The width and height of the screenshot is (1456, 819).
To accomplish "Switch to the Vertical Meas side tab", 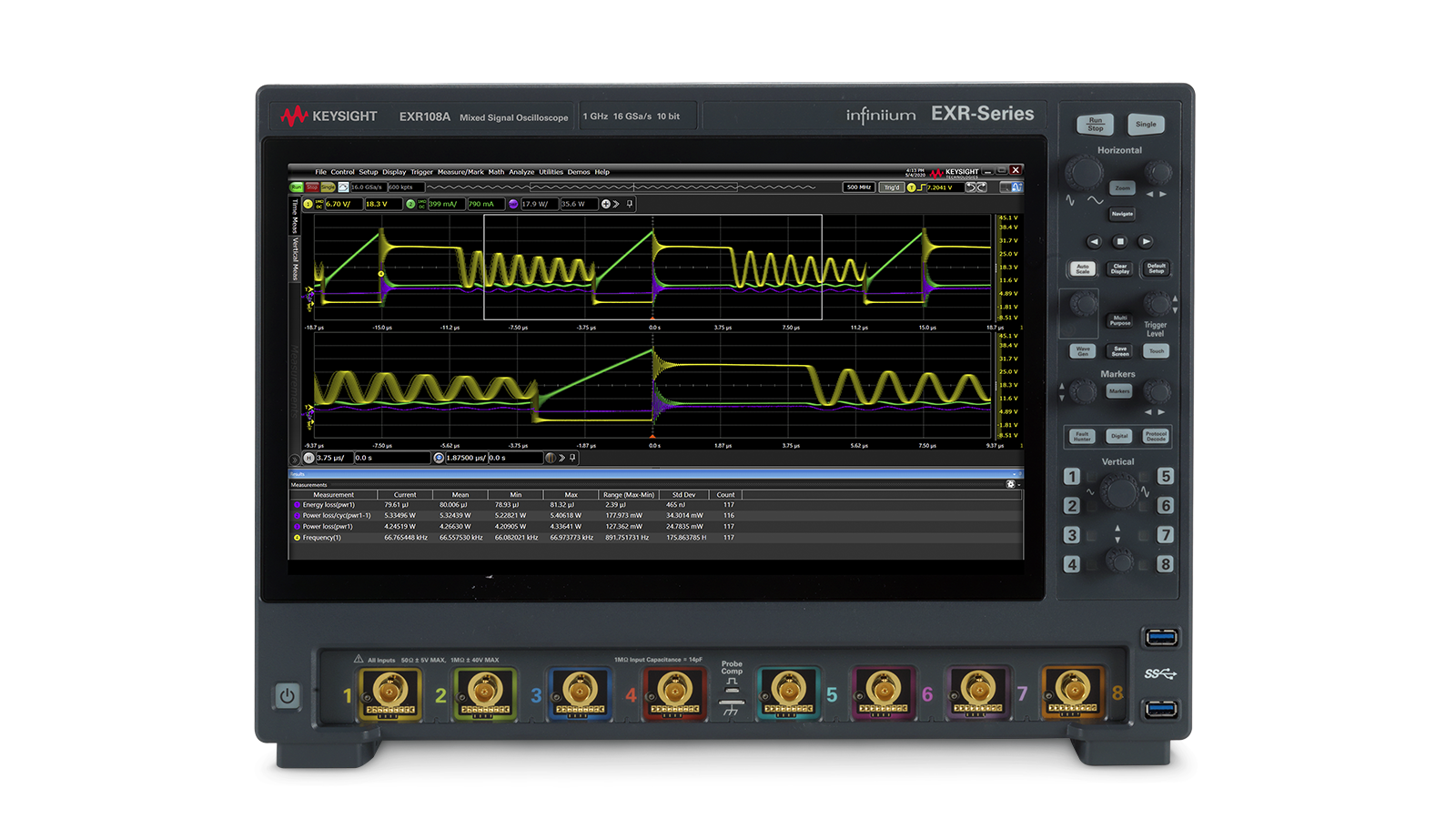I will click(x=295, y=259).
